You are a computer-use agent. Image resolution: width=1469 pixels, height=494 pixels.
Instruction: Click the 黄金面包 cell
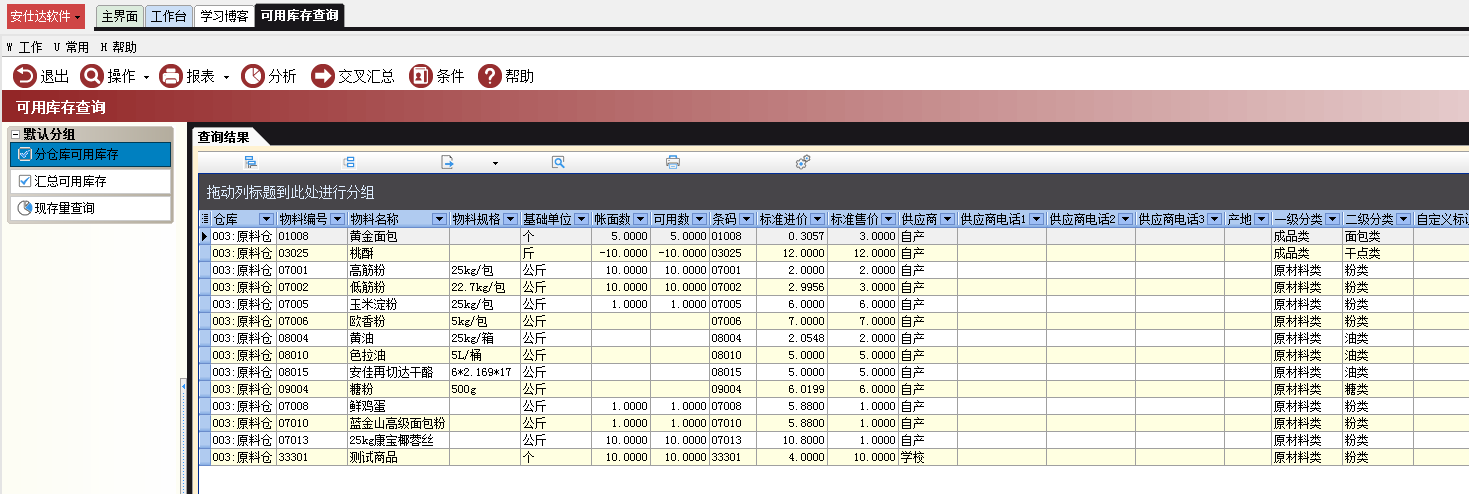[398, 236]
